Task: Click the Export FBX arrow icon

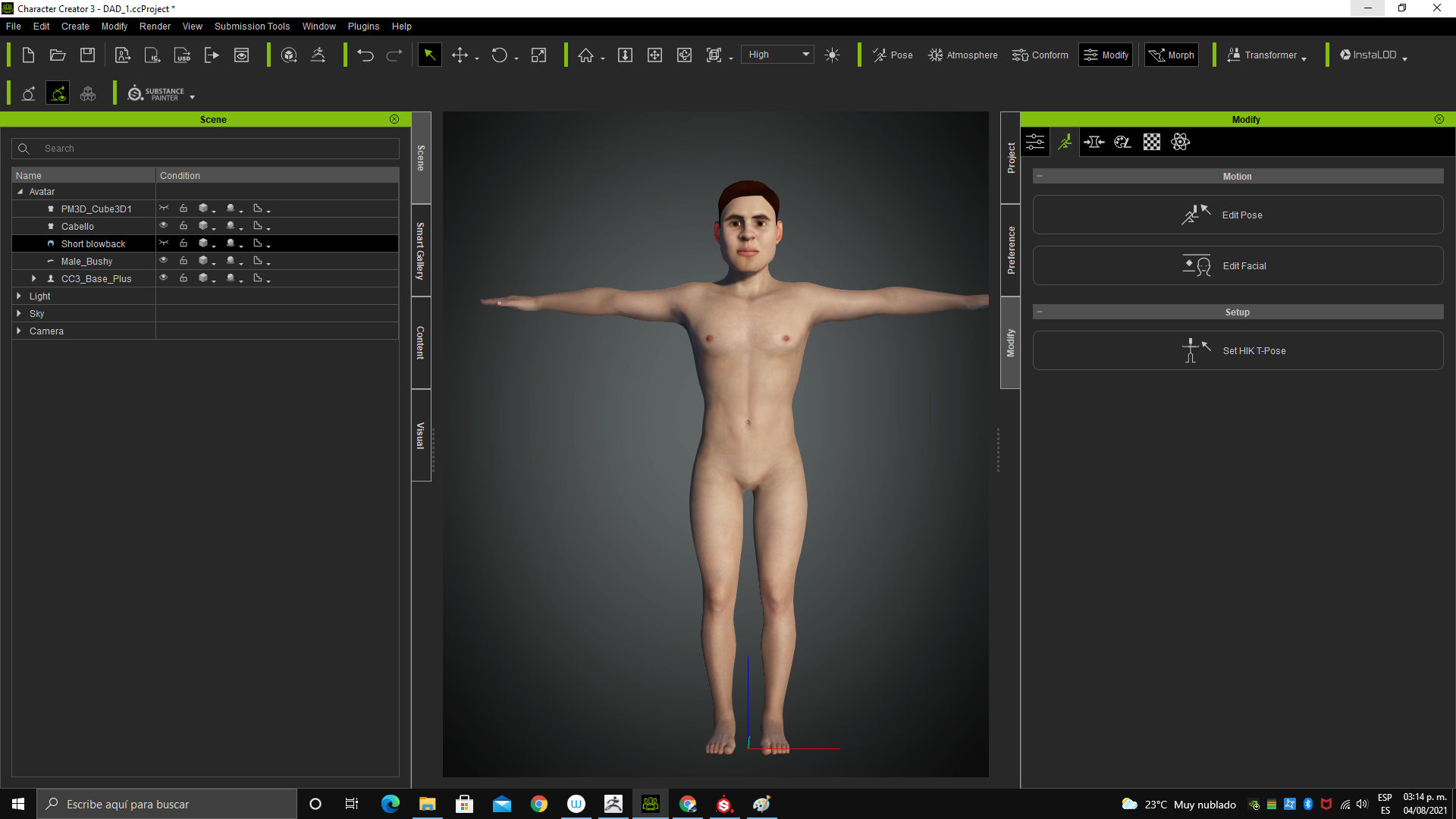Action: (x=212, y=55)
